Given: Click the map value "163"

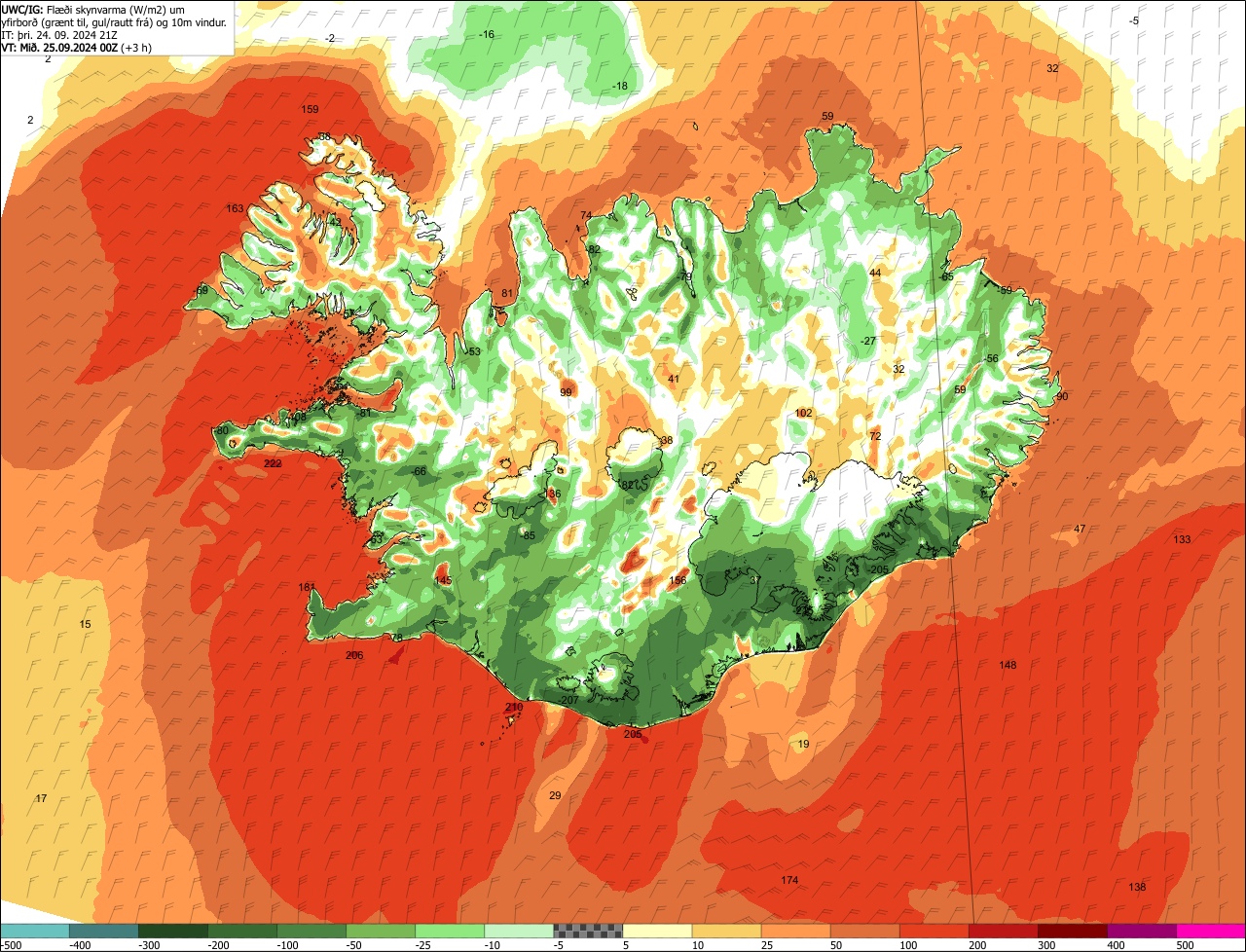Looking at the screenshot, I should (x=235, y=208).
